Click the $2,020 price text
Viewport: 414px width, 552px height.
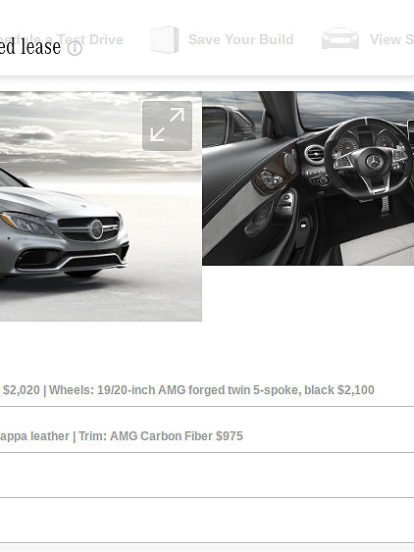click(21, 390)
